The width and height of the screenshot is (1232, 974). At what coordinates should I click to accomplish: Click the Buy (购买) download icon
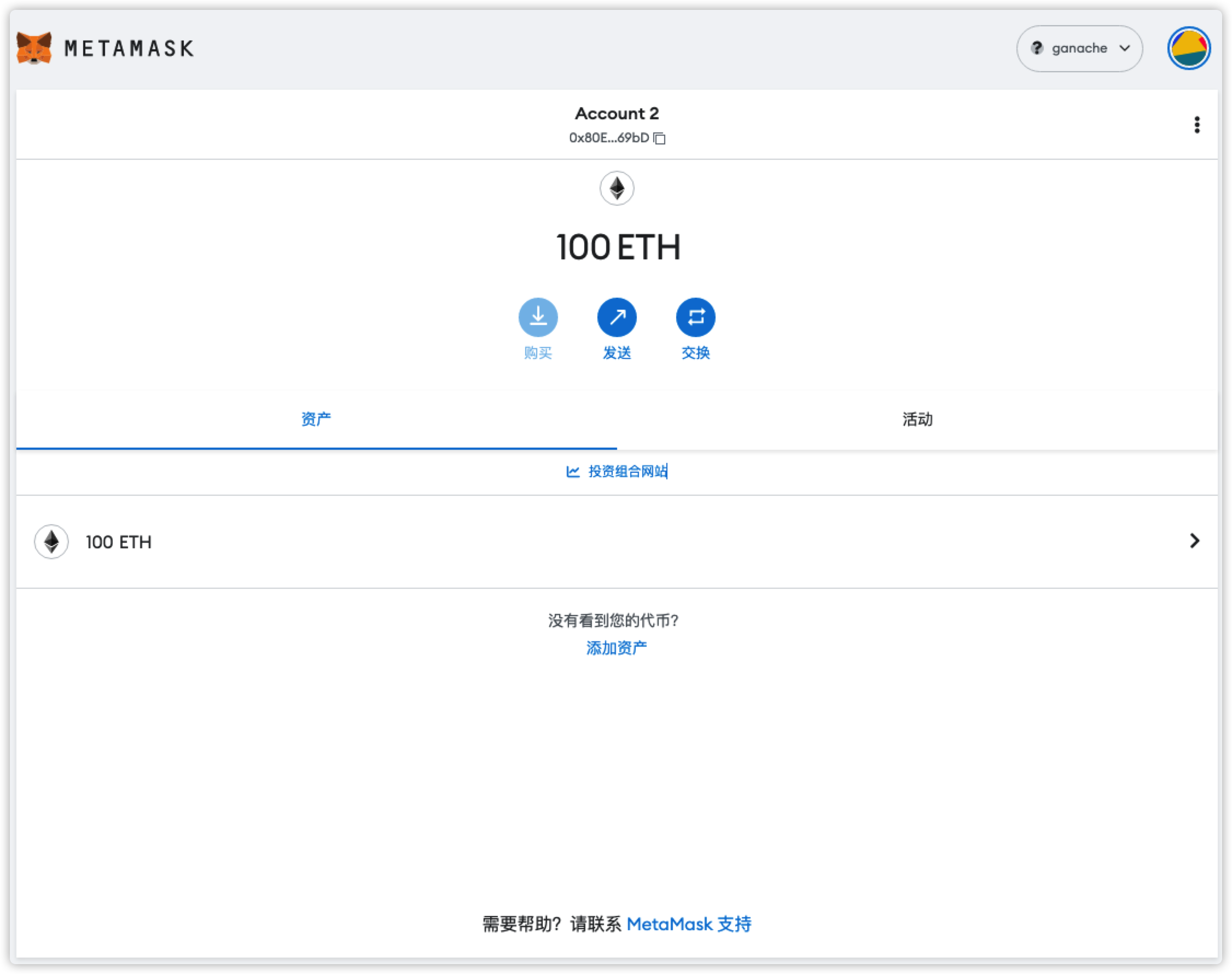538,317
